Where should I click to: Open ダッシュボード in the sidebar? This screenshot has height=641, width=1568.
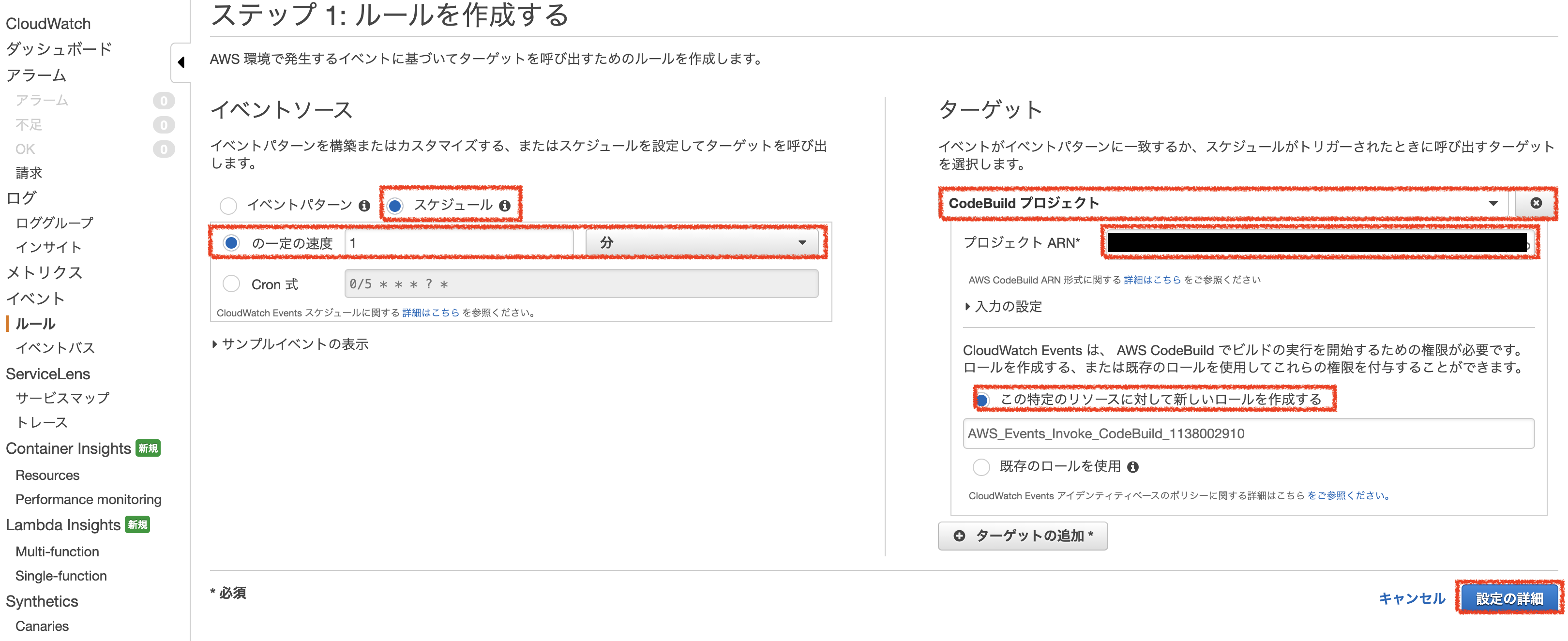point(59,49)
